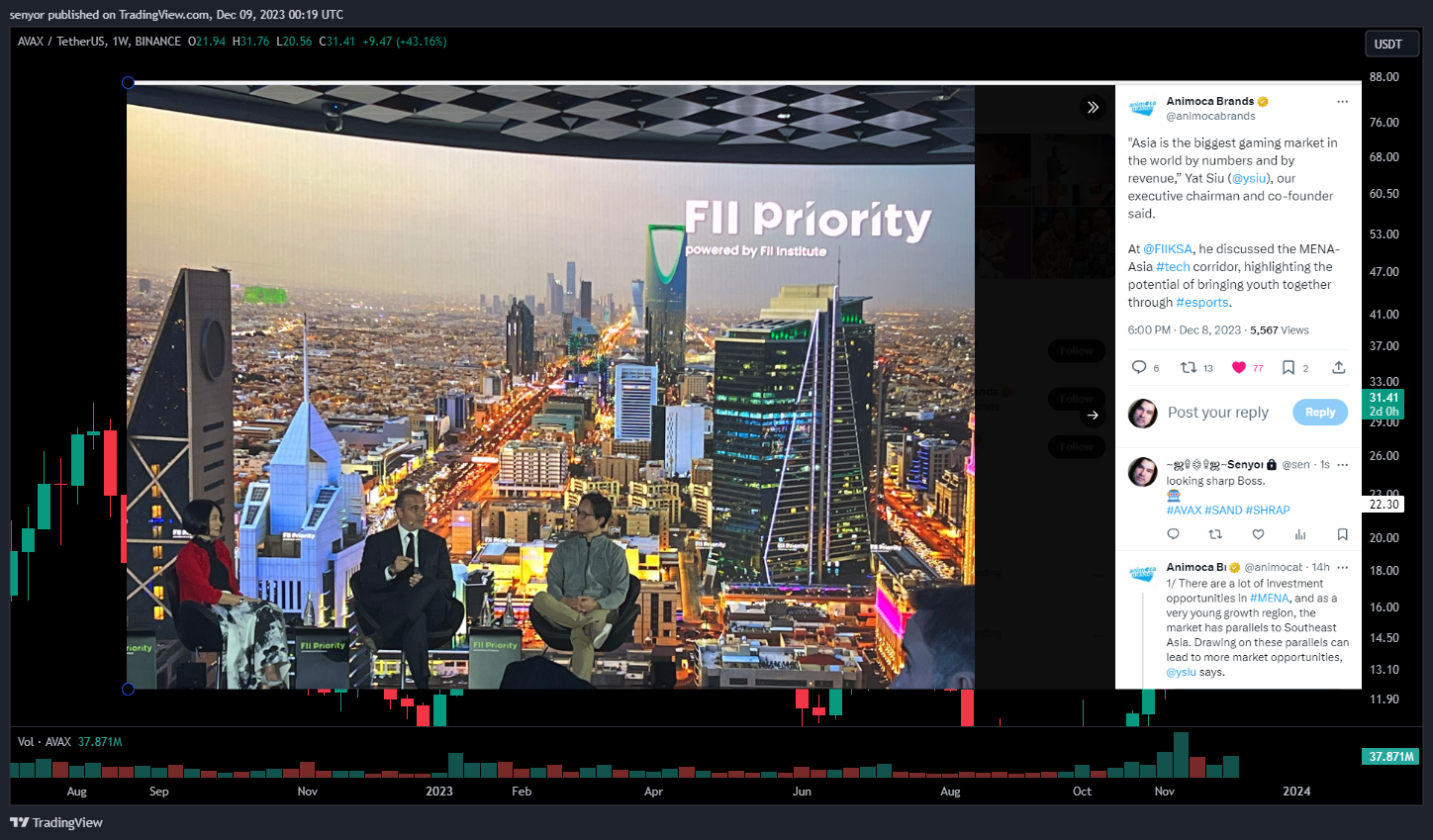The image size is (1433, 840).
Task: Open more options on the 14h Animoca tweet
Action: [x=1342, y=568]
